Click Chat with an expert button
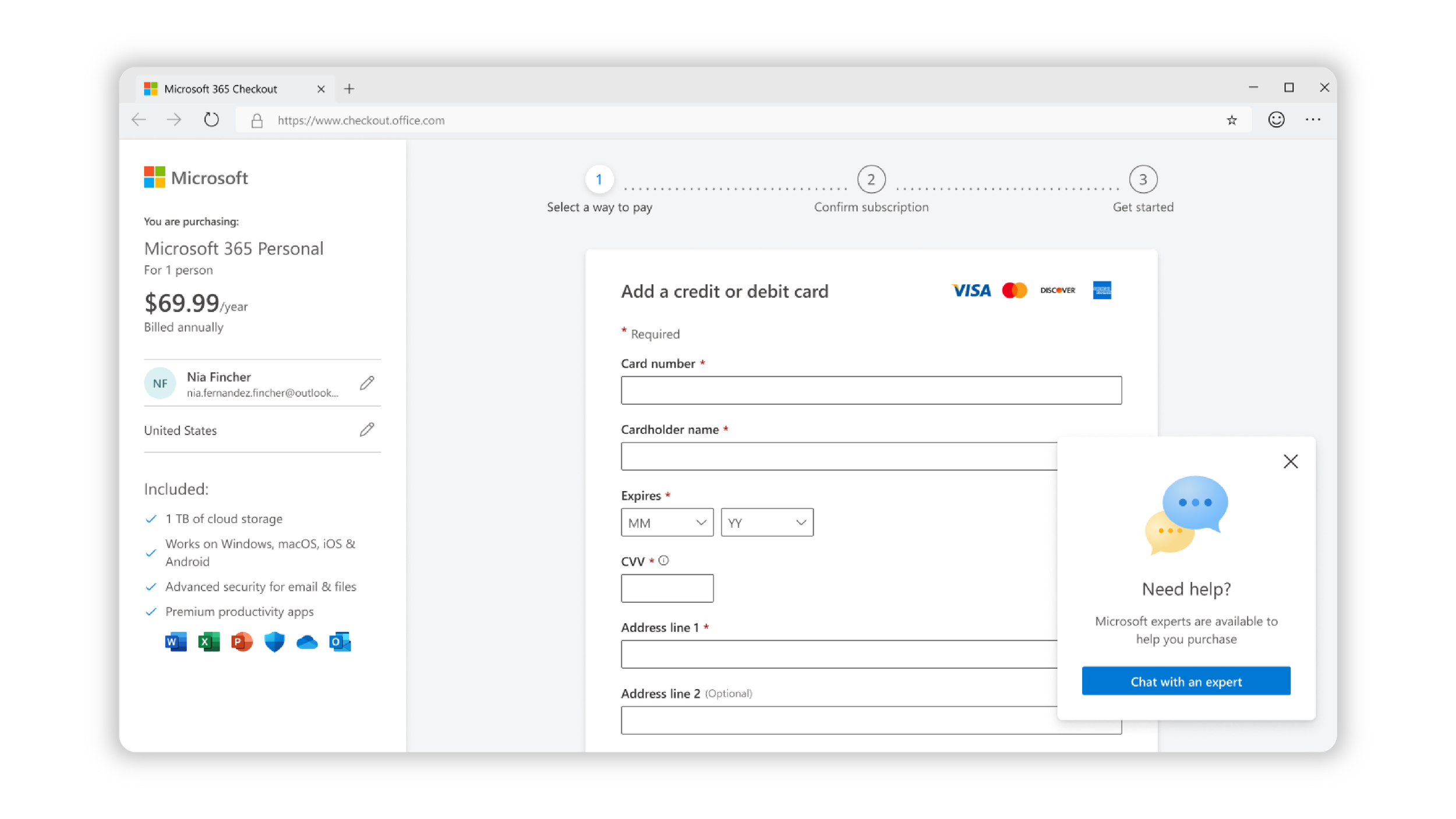The image size is (1456, 819). pyautogui.click(x=1186, y=681)
